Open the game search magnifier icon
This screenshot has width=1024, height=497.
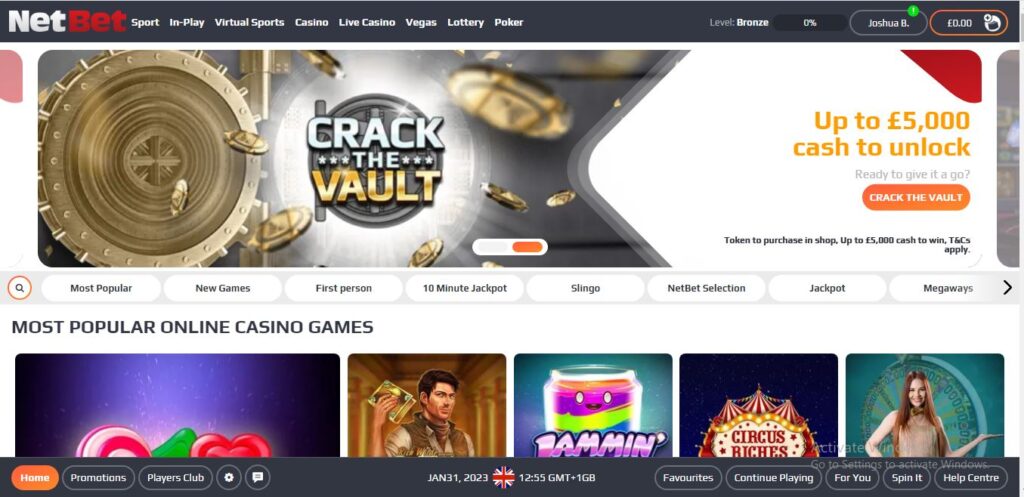(20, 287)
